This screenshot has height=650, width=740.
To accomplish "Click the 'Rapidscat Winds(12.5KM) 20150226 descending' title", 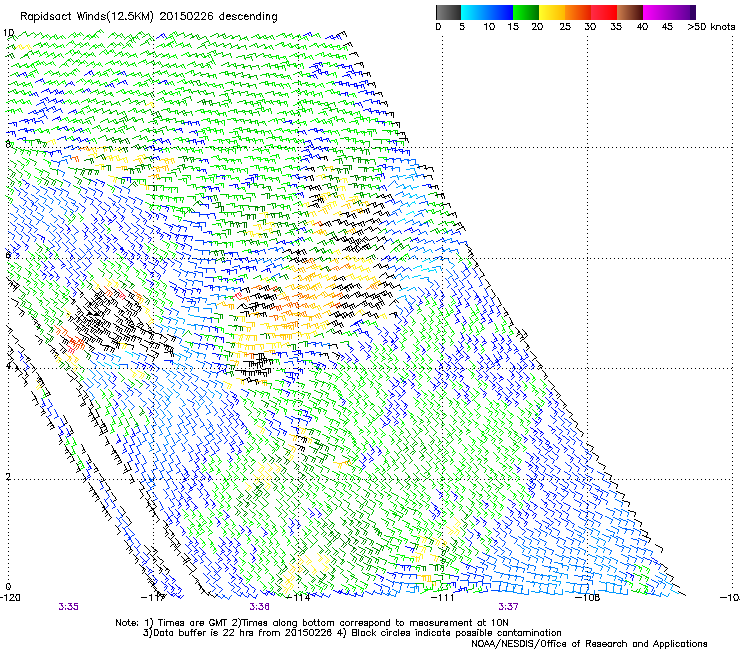I will (x=149, y=17).
